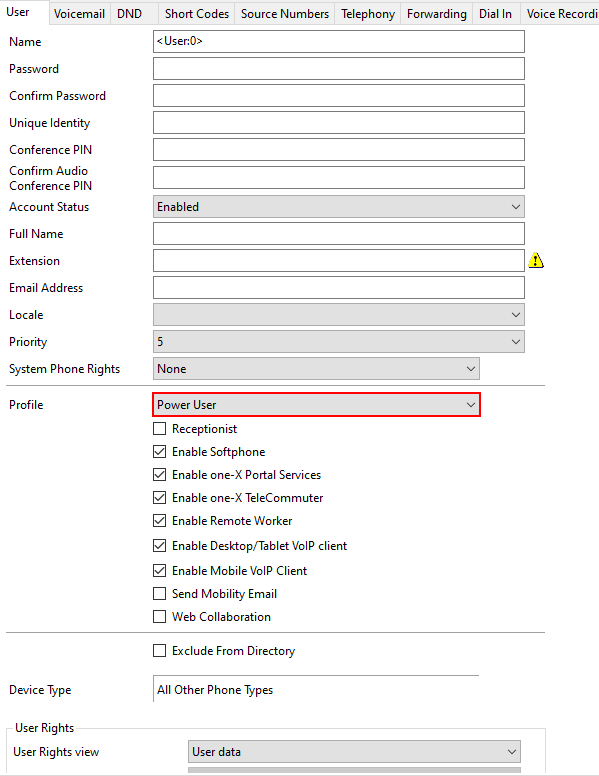The height and width of the screenshot is (776, 599).
Task: Open the Profile dropdown showing Power User
Action: tap(316, 405)
